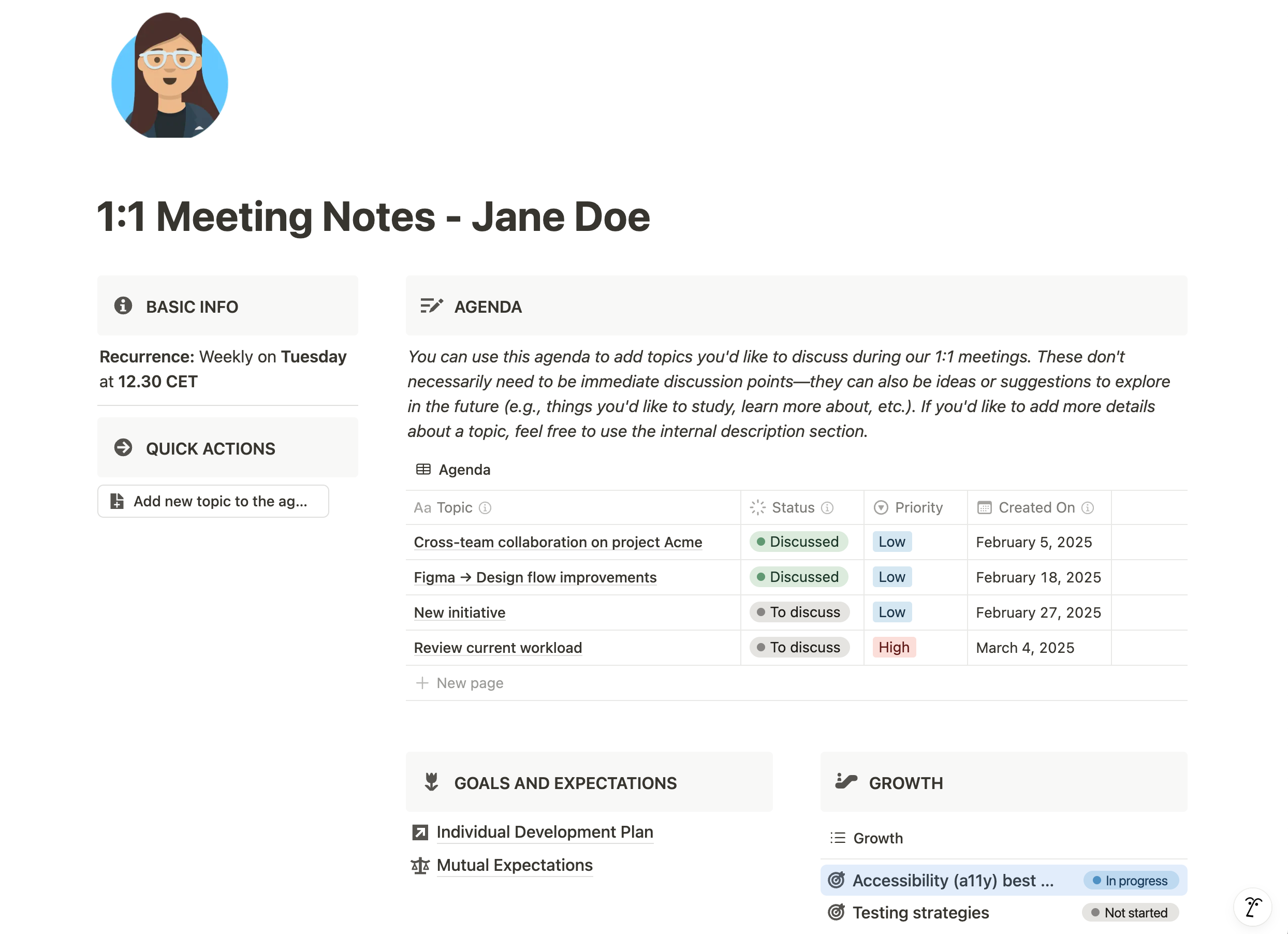Change the High priority tag on workload row
The height and width of the screenshot is (934, 1288).
[894, 647]
